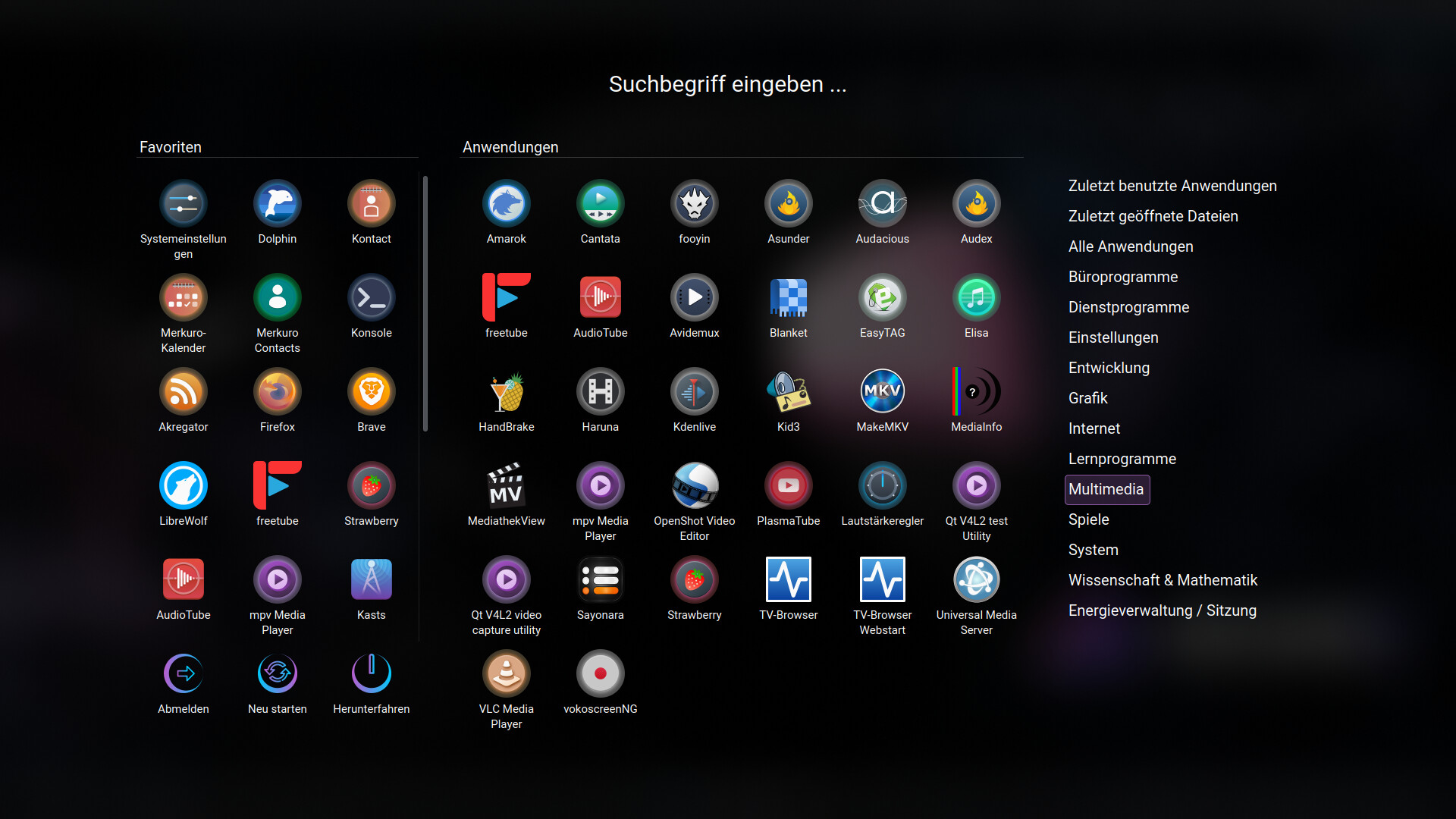Open TV-Browser application
Screen dimensions: 1456x819
point(789,589)
